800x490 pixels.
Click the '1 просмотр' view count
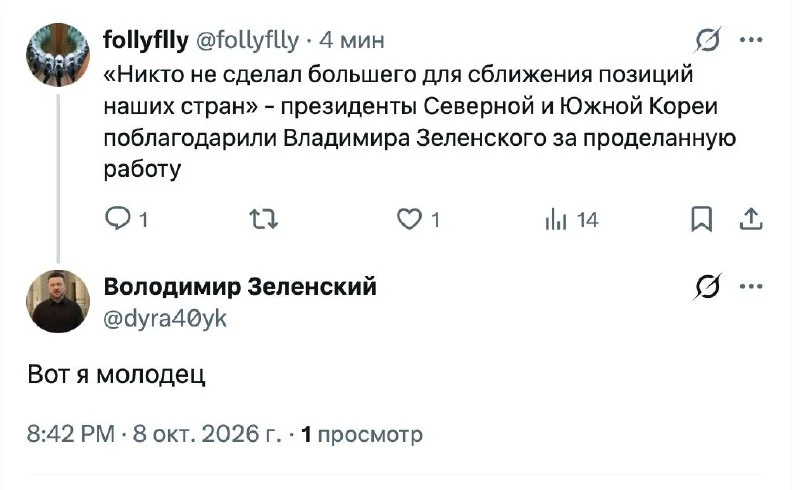point(362,435)
